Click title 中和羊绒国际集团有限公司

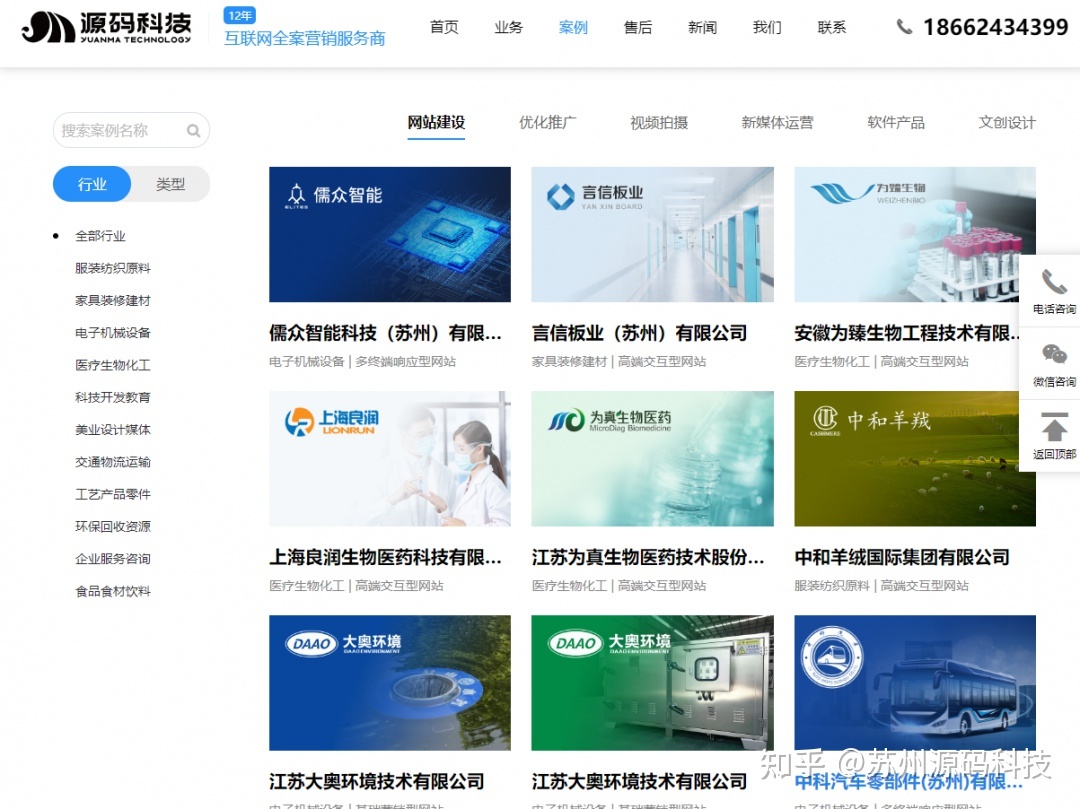[x=902, y=558]
